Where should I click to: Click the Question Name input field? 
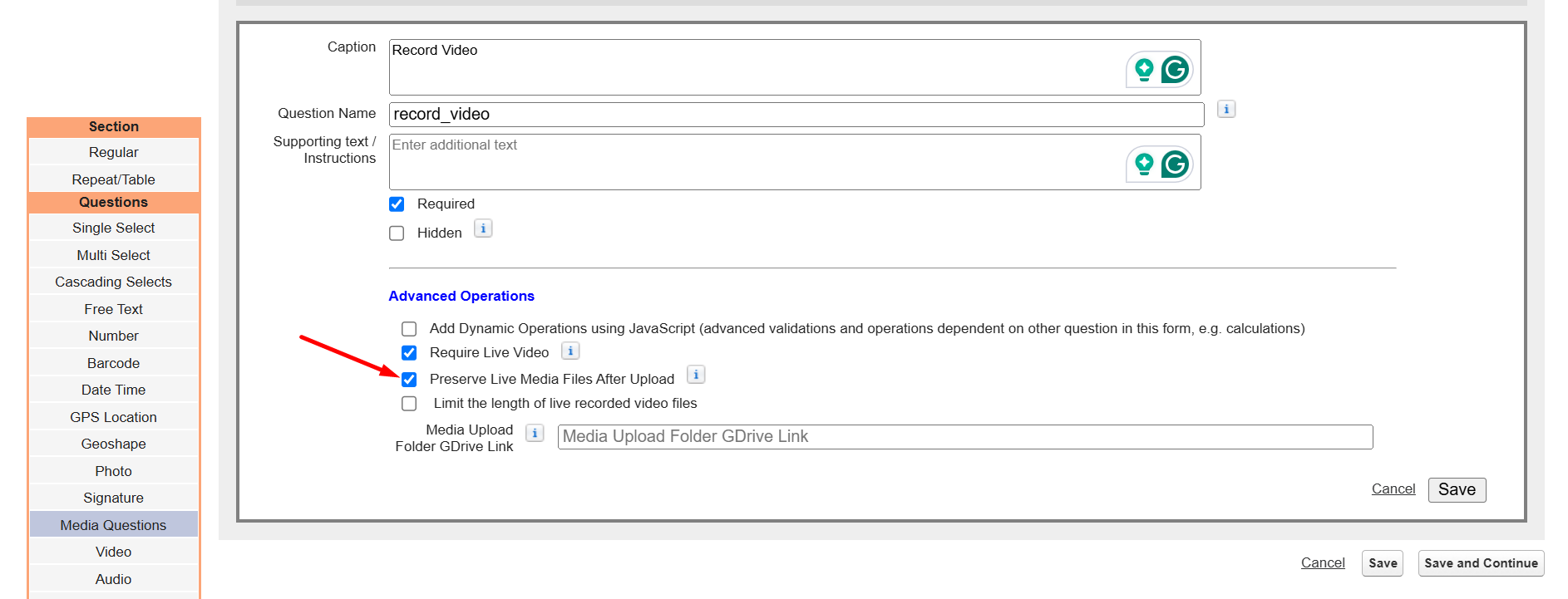(796, 115)
